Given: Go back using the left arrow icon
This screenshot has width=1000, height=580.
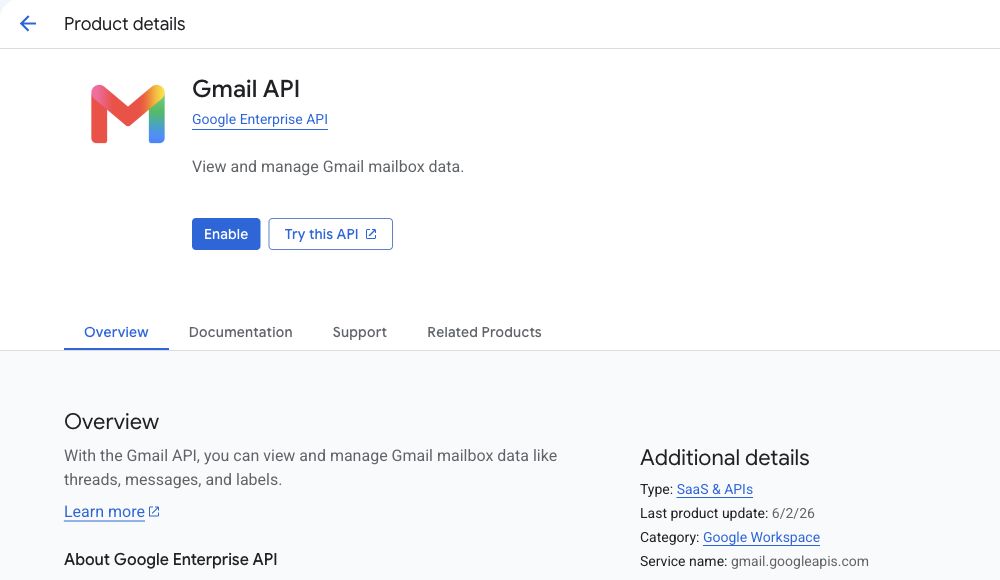Looking at the screenshot, I should [x=27, y=24].
